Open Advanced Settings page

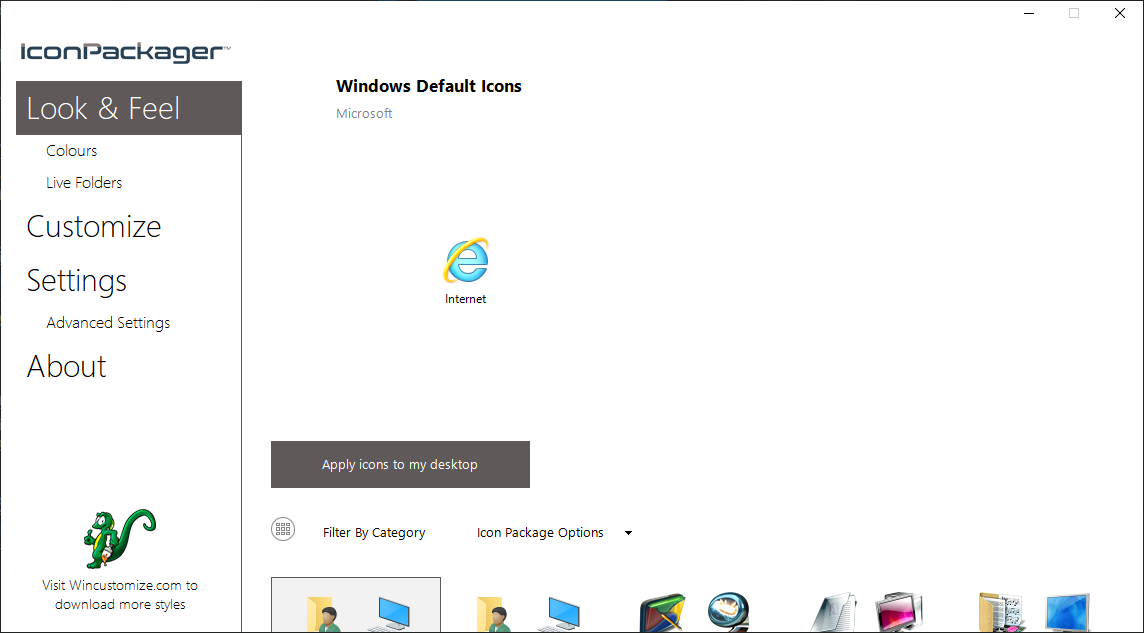point(108,323)
